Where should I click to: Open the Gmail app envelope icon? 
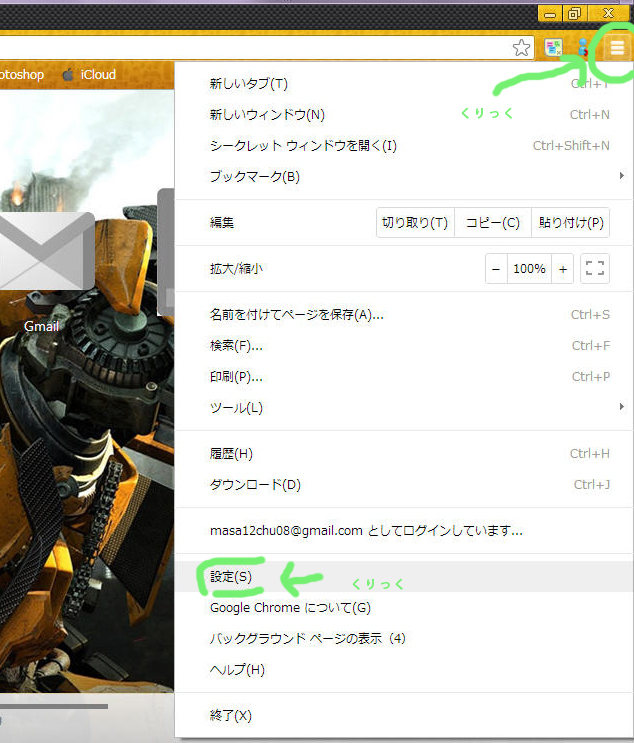click(42, 254)
